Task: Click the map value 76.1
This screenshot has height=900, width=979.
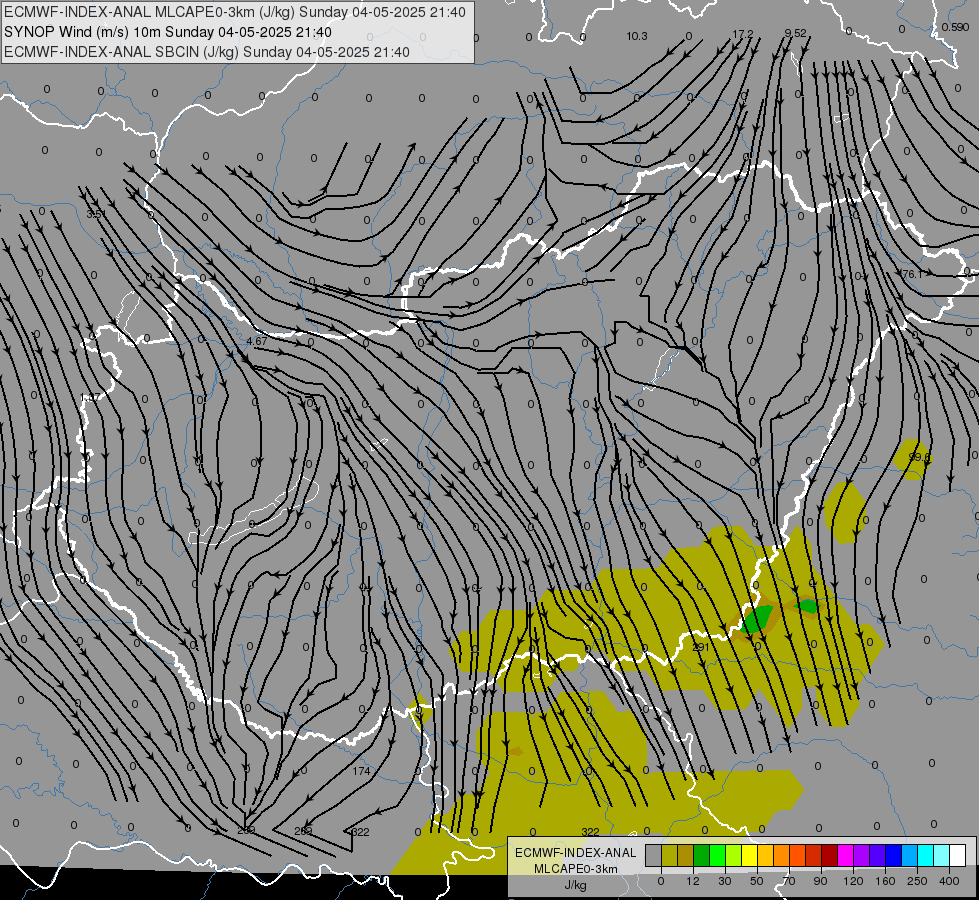Action: [x=912, y=274]
